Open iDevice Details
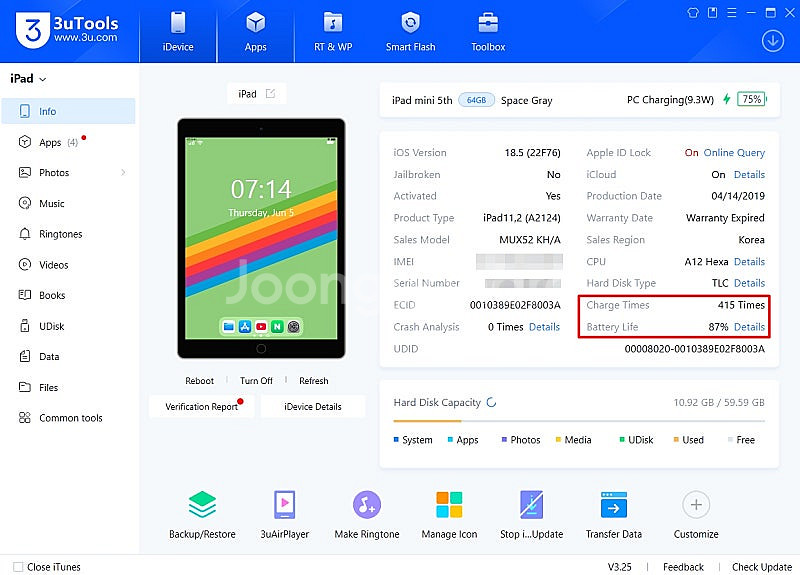The width and height of the screenshot is (800, 575). pyautogui.click(x=313, y=407)
